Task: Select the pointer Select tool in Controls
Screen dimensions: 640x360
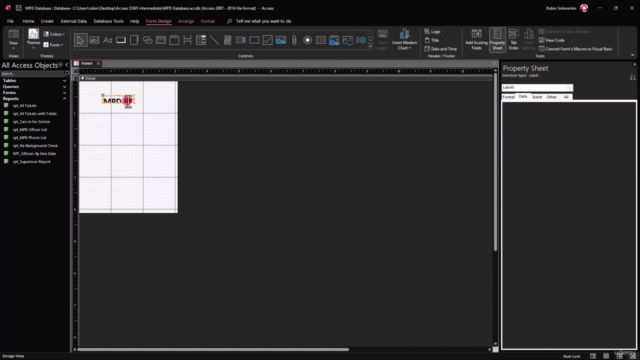Action: tap(80, 40)
